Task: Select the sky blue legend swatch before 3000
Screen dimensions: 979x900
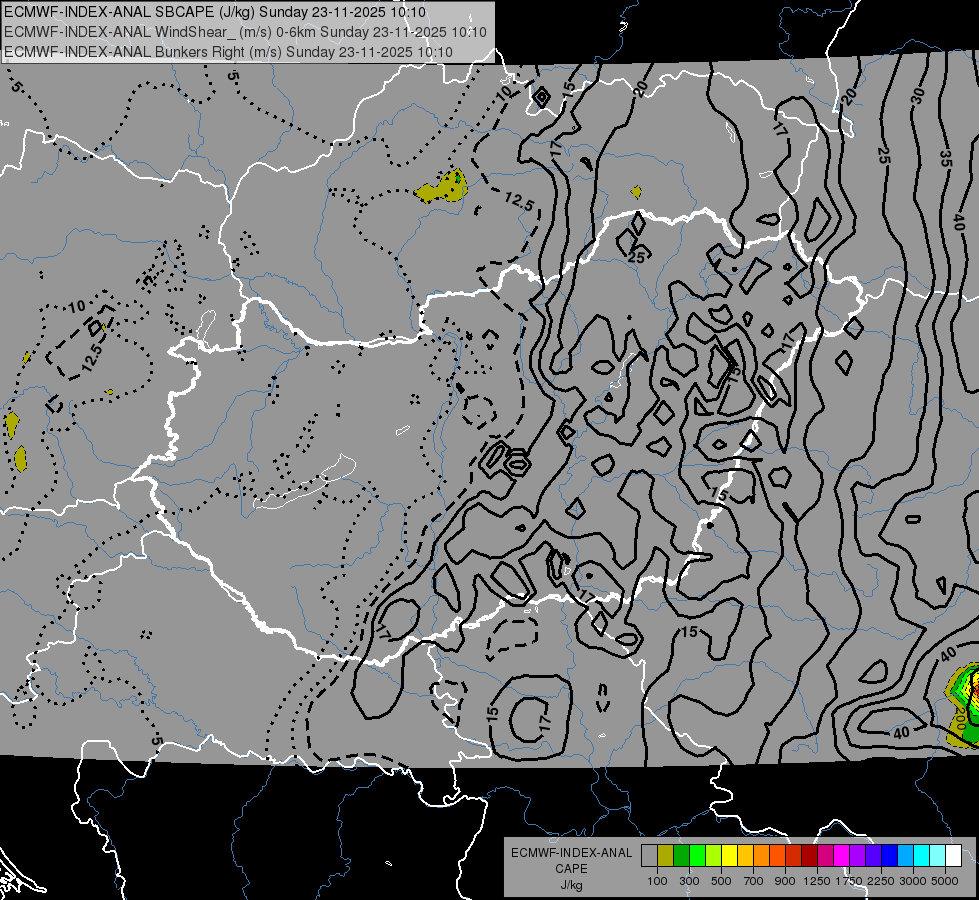Action: pos(906,856)
